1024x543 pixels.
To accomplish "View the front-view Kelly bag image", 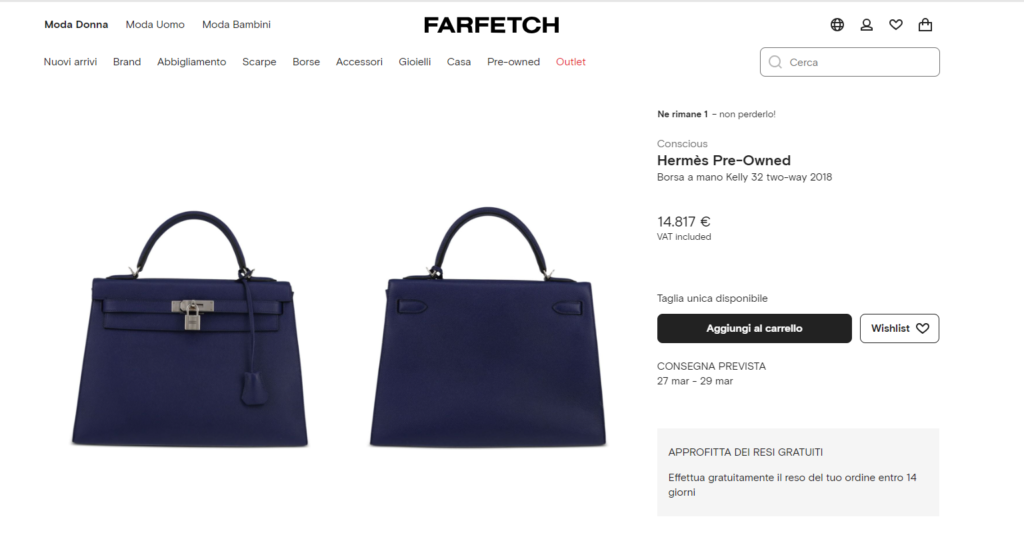I will [x=189, y=329].
